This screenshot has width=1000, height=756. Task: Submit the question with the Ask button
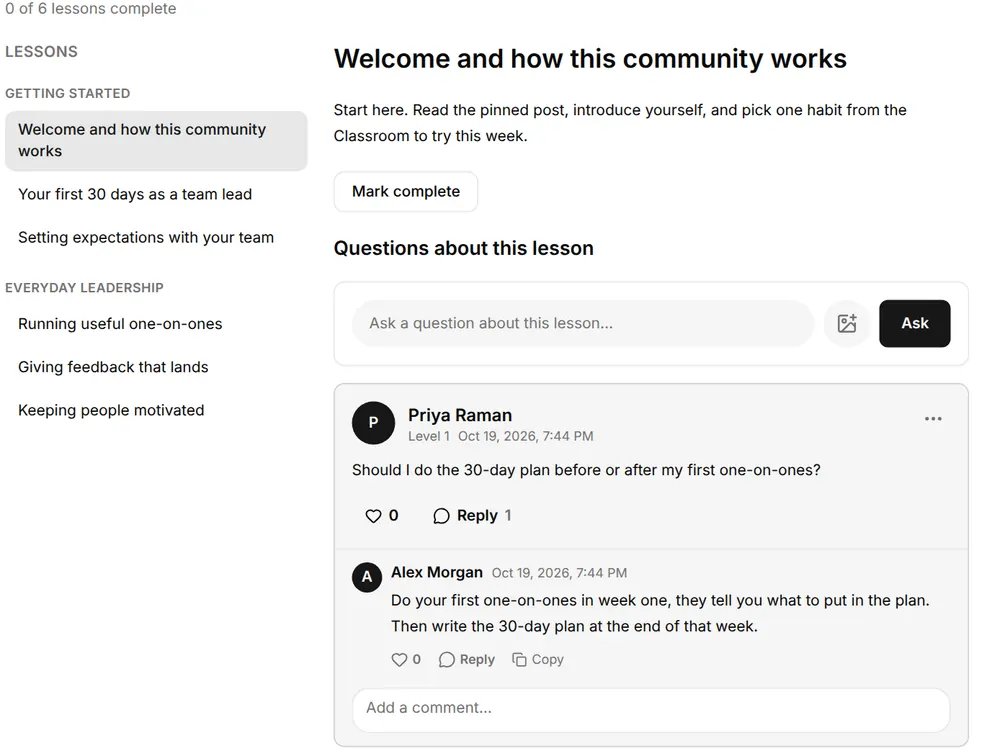[915, 323]
